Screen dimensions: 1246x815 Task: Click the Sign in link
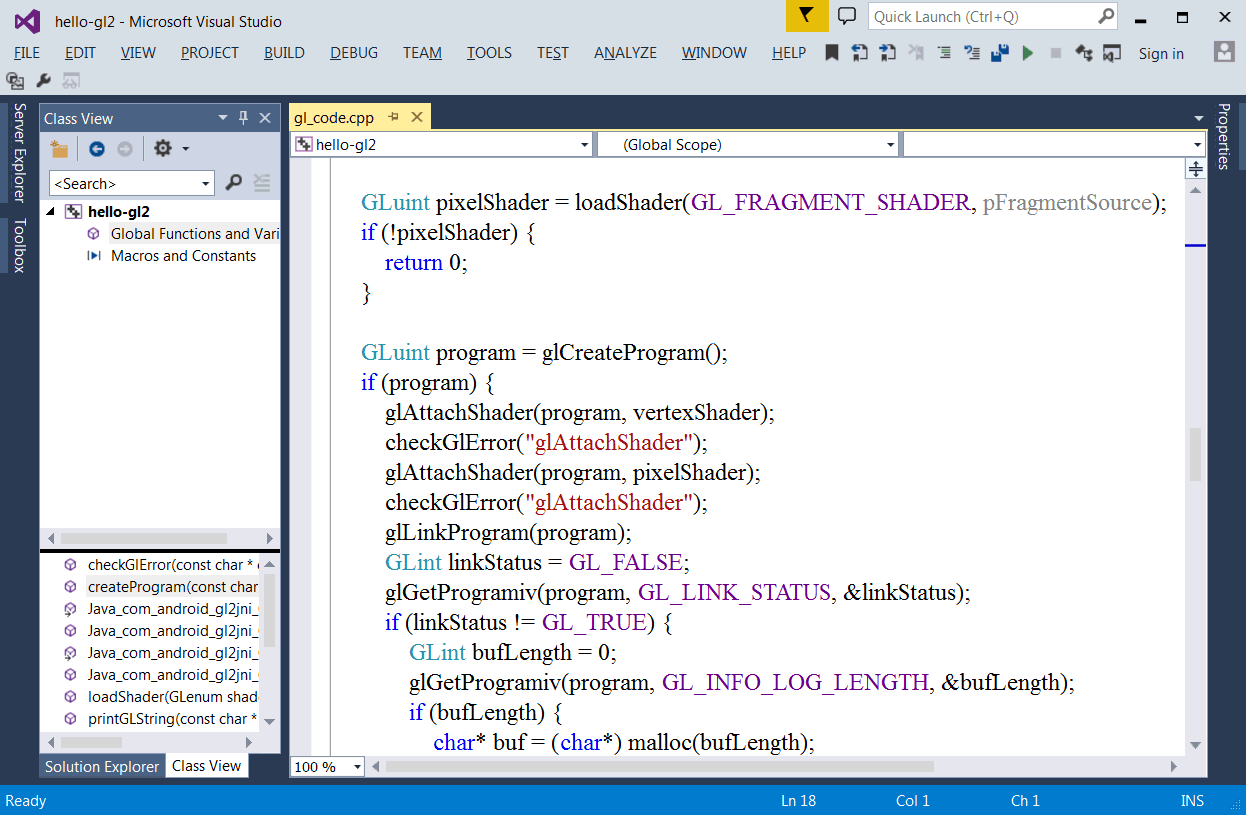pyautogui.click(x=1161, y=54)
